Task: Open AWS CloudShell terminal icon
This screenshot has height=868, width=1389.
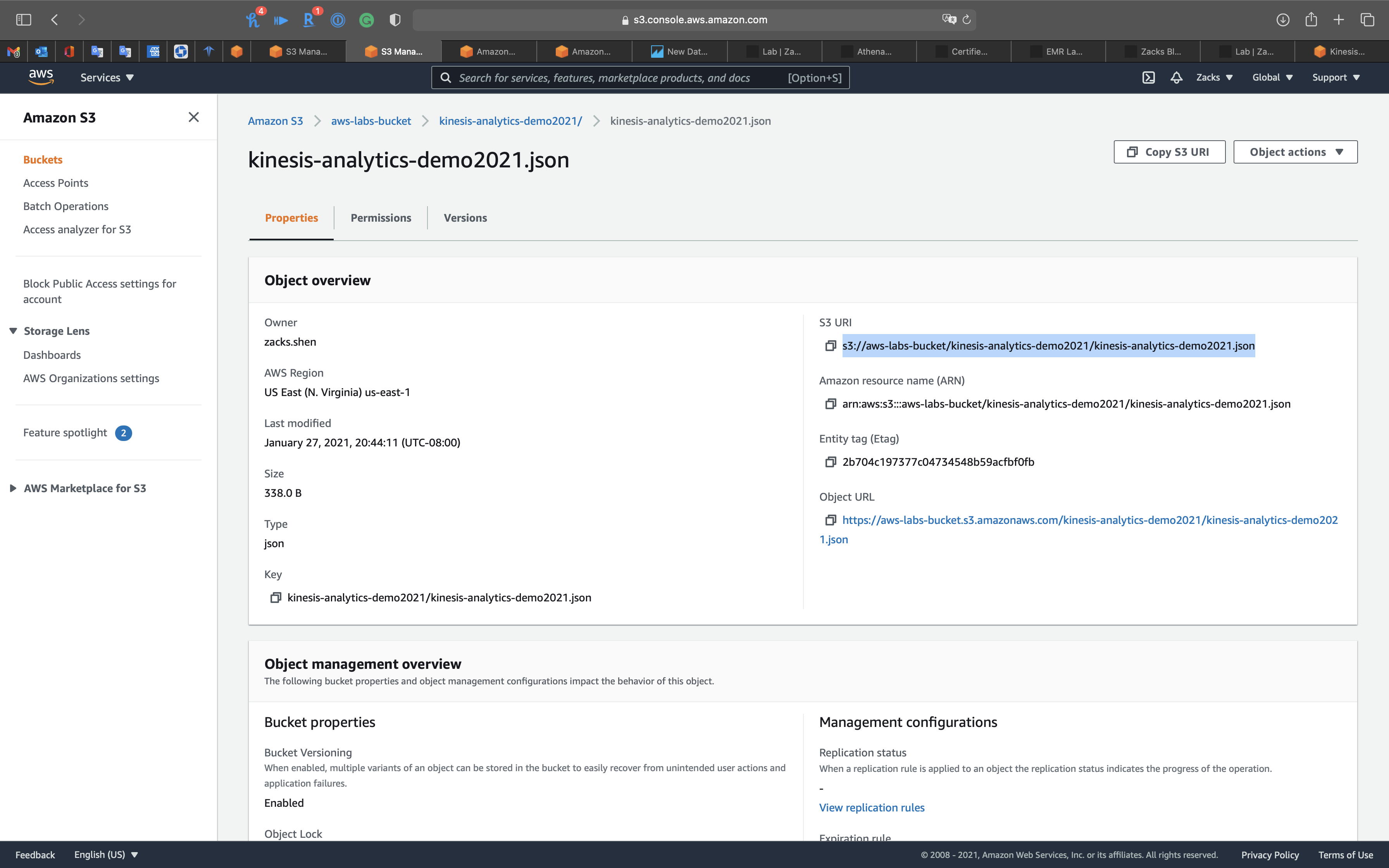Action: click(1148, 77)
